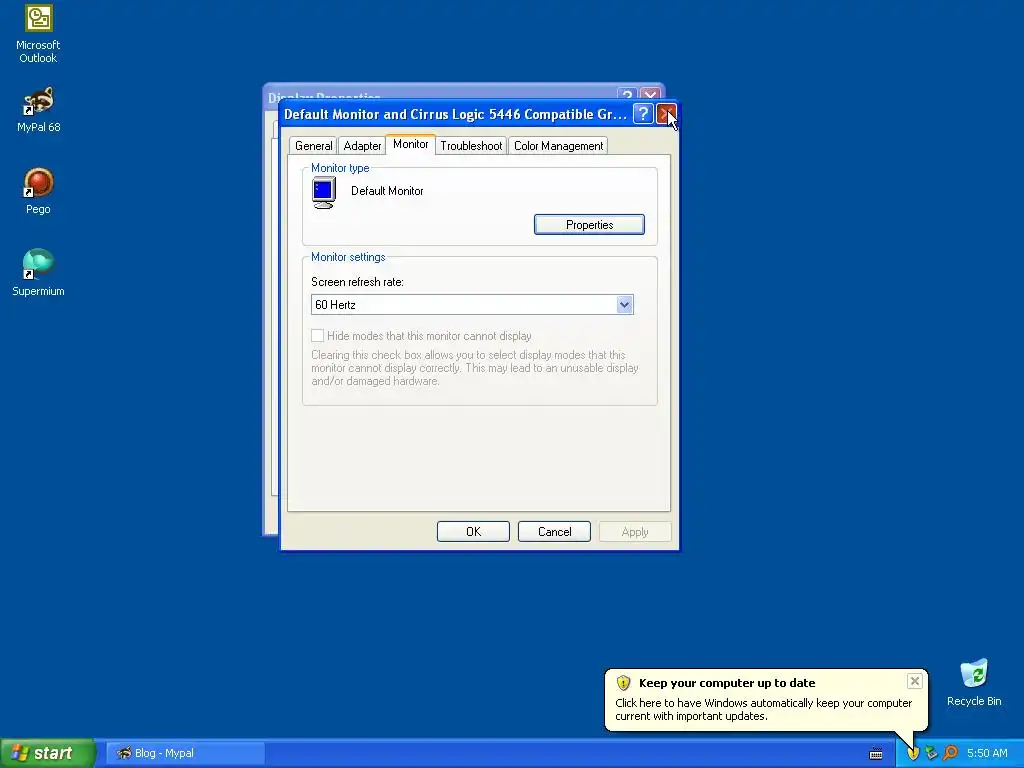Click the Display Properties window title bar behind

[444, 91]
